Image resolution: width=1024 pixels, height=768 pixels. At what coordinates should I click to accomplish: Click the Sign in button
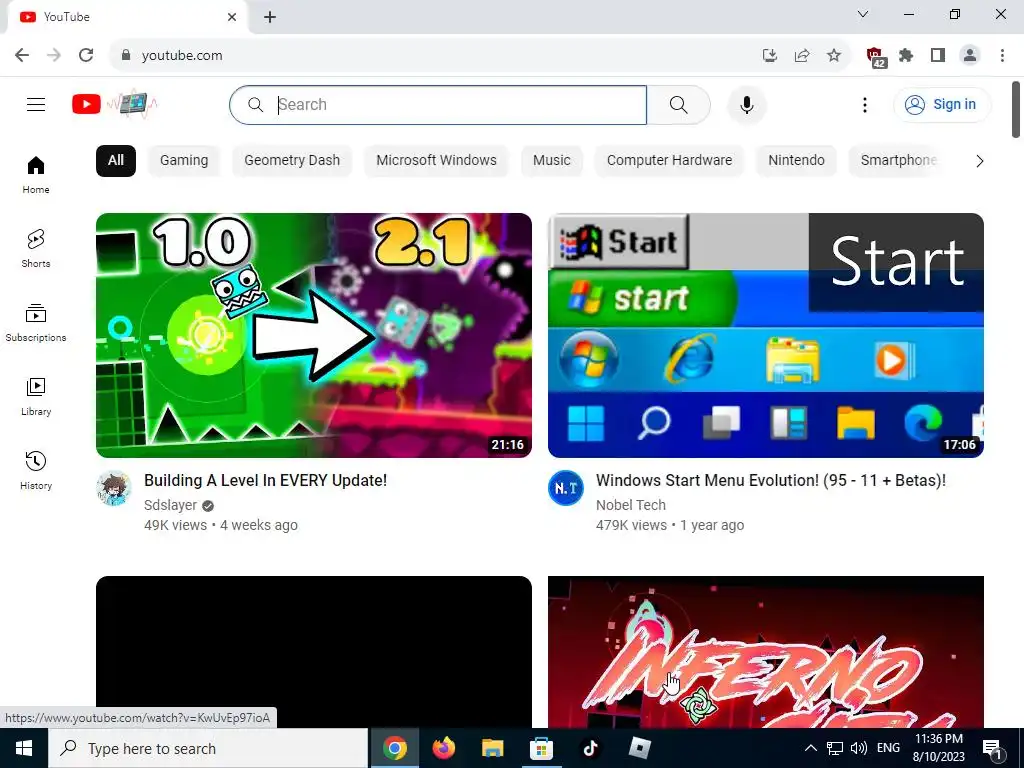(x=942, y=104)
